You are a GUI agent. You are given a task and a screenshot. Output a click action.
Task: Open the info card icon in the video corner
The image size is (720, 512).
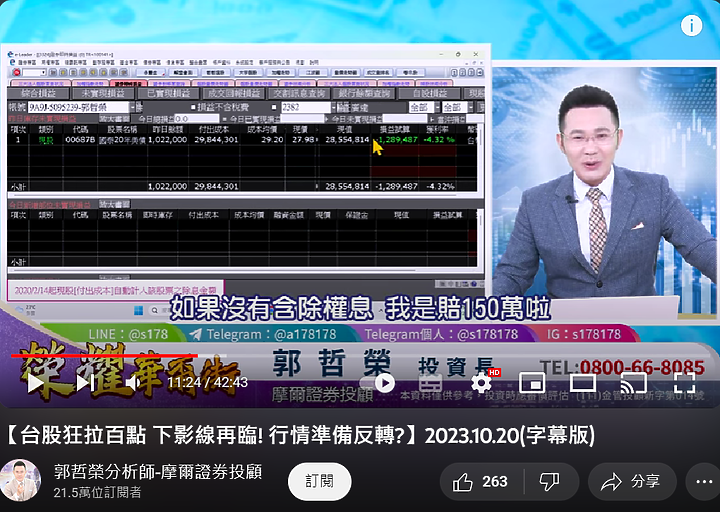click(x=691, y=25)
